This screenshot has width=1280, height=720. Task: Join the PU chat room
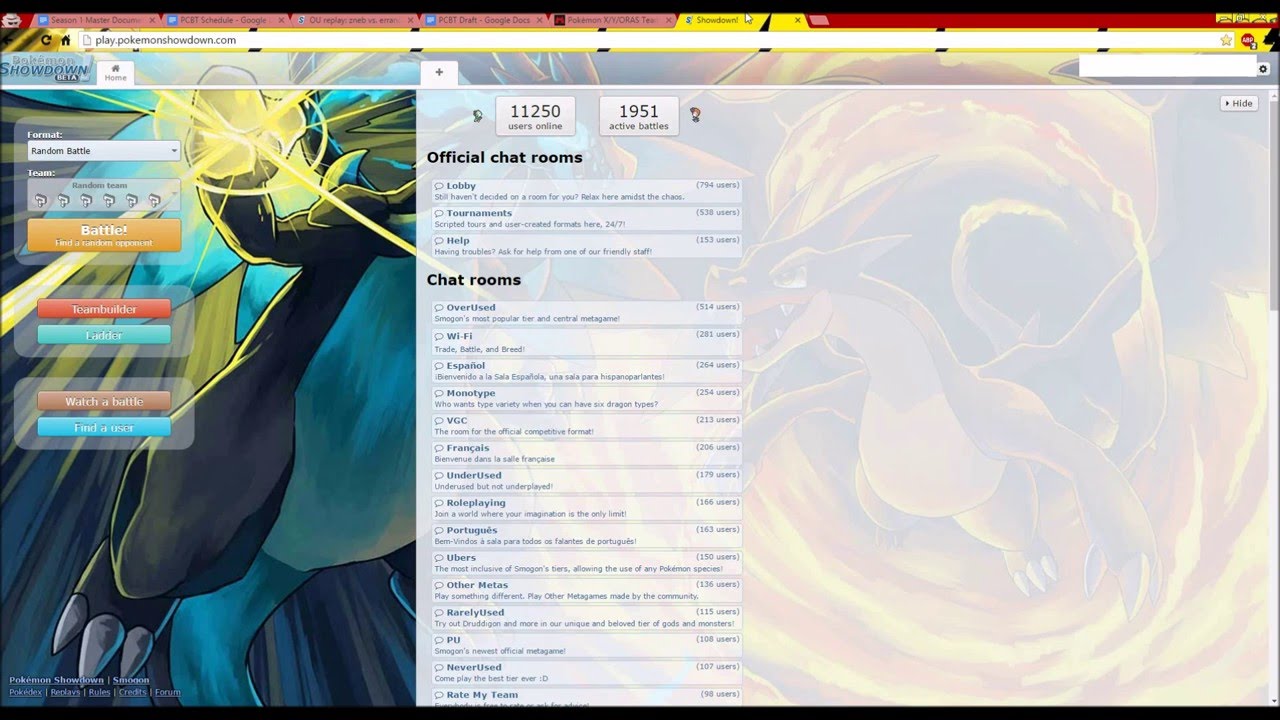[587, 645]
